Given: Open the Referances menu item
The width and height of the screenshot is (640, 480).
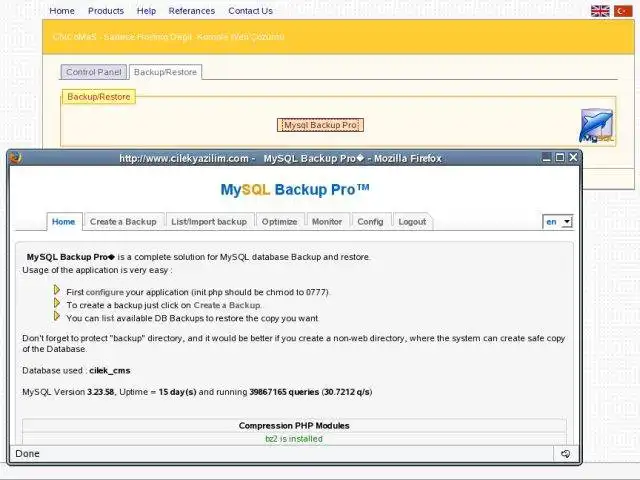Looking at the screenshot, I should tap(191, 11).
